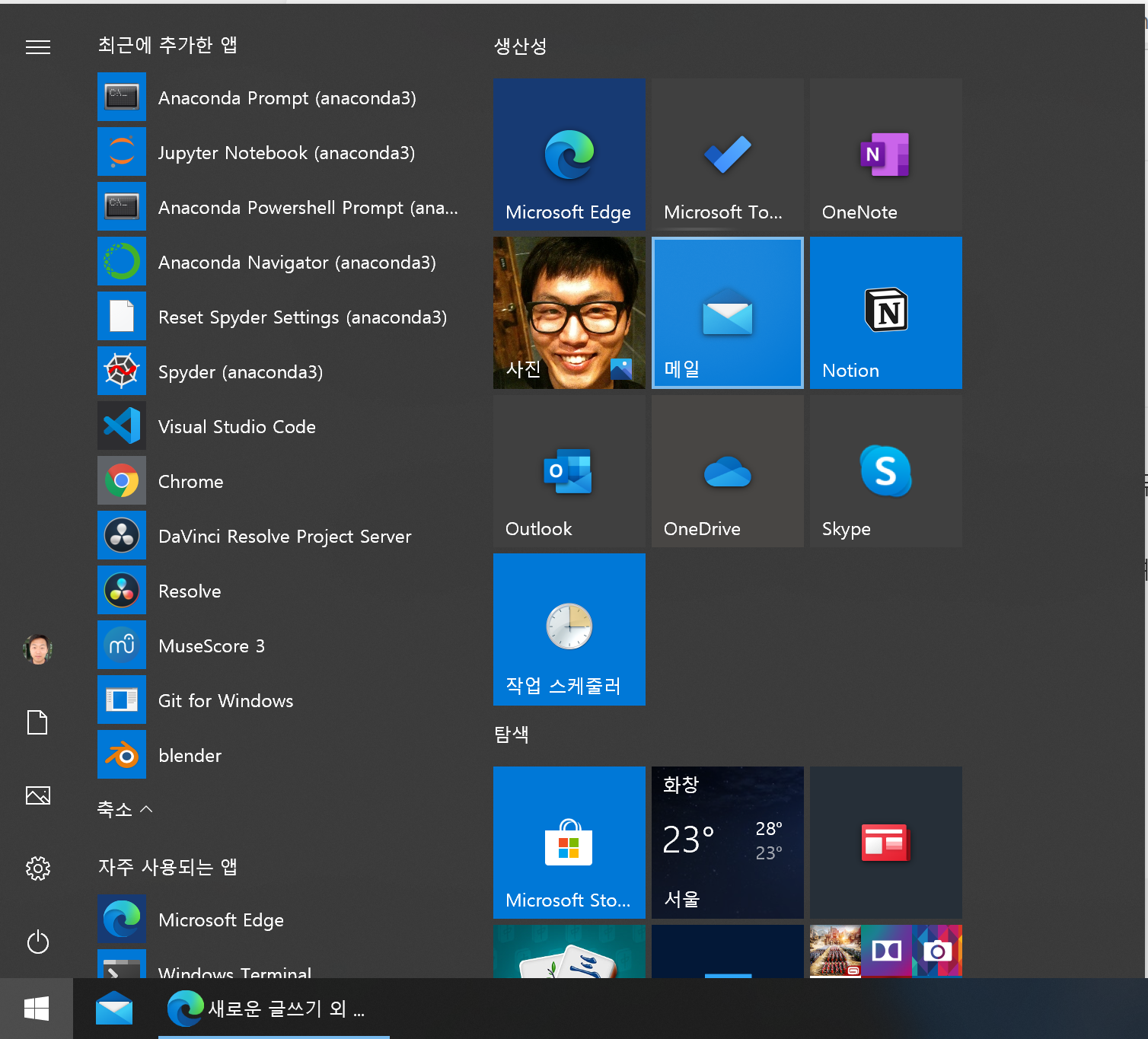
Task: Launch Resolve app
Action: coord(280,591)
